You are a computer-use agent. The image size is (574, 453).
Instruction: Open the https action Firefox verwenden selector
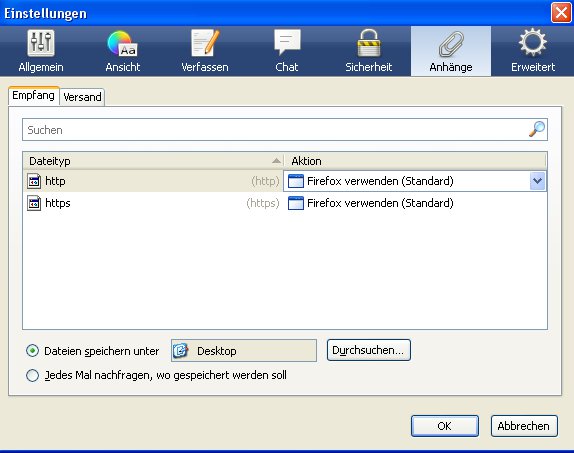415,203
